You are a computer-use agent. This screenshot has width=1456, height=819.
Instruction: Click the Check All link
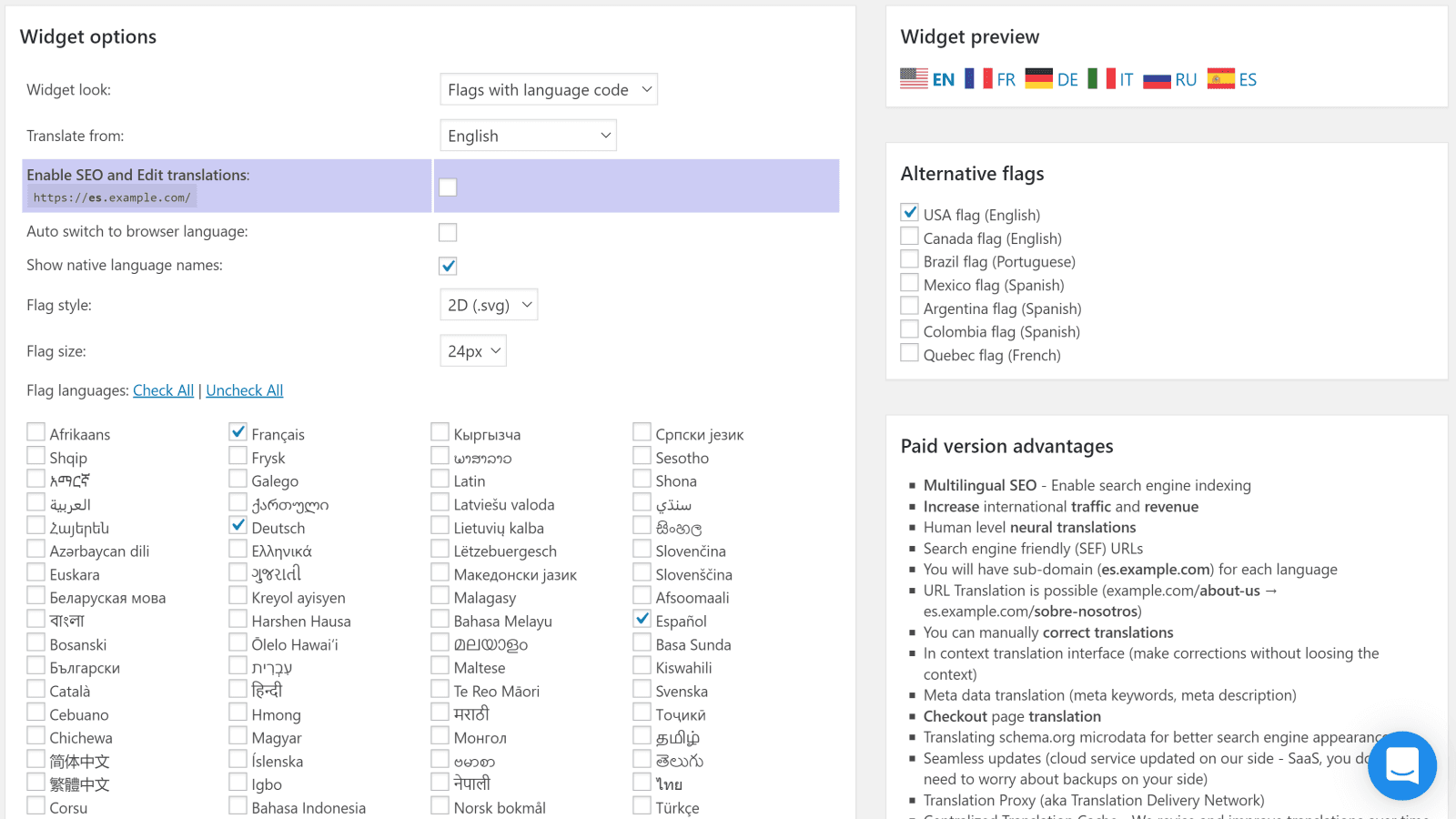[x=163, y=389]
